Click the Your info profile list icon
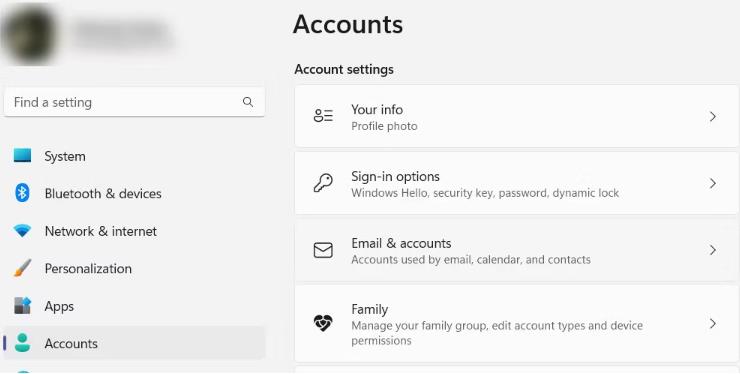Viewport: 740px width, 374px height. coord(323,116)
